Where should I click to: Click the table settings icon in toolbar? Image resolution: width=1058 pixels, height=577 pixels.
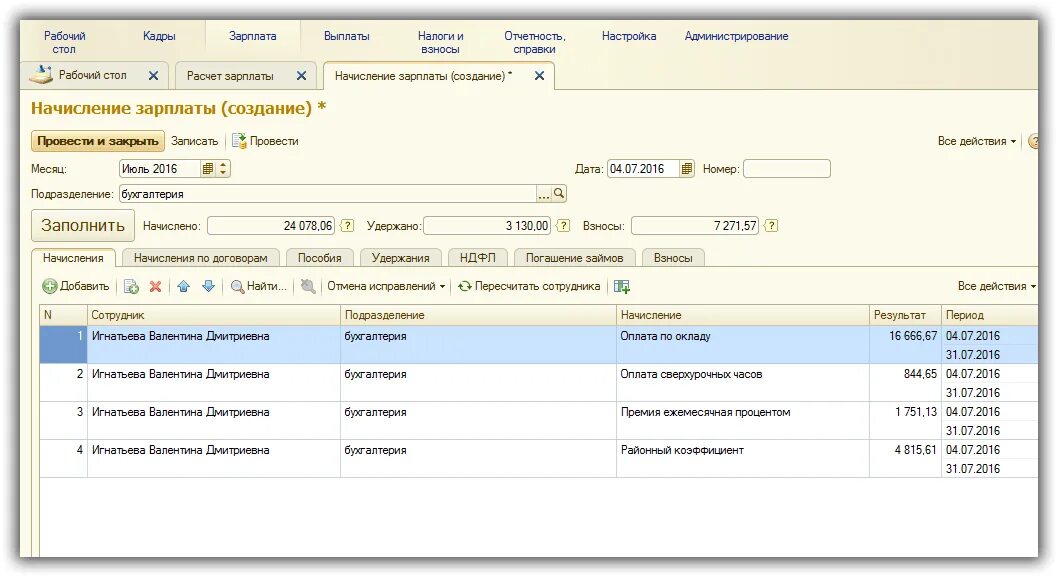click(x=622, y=287)
